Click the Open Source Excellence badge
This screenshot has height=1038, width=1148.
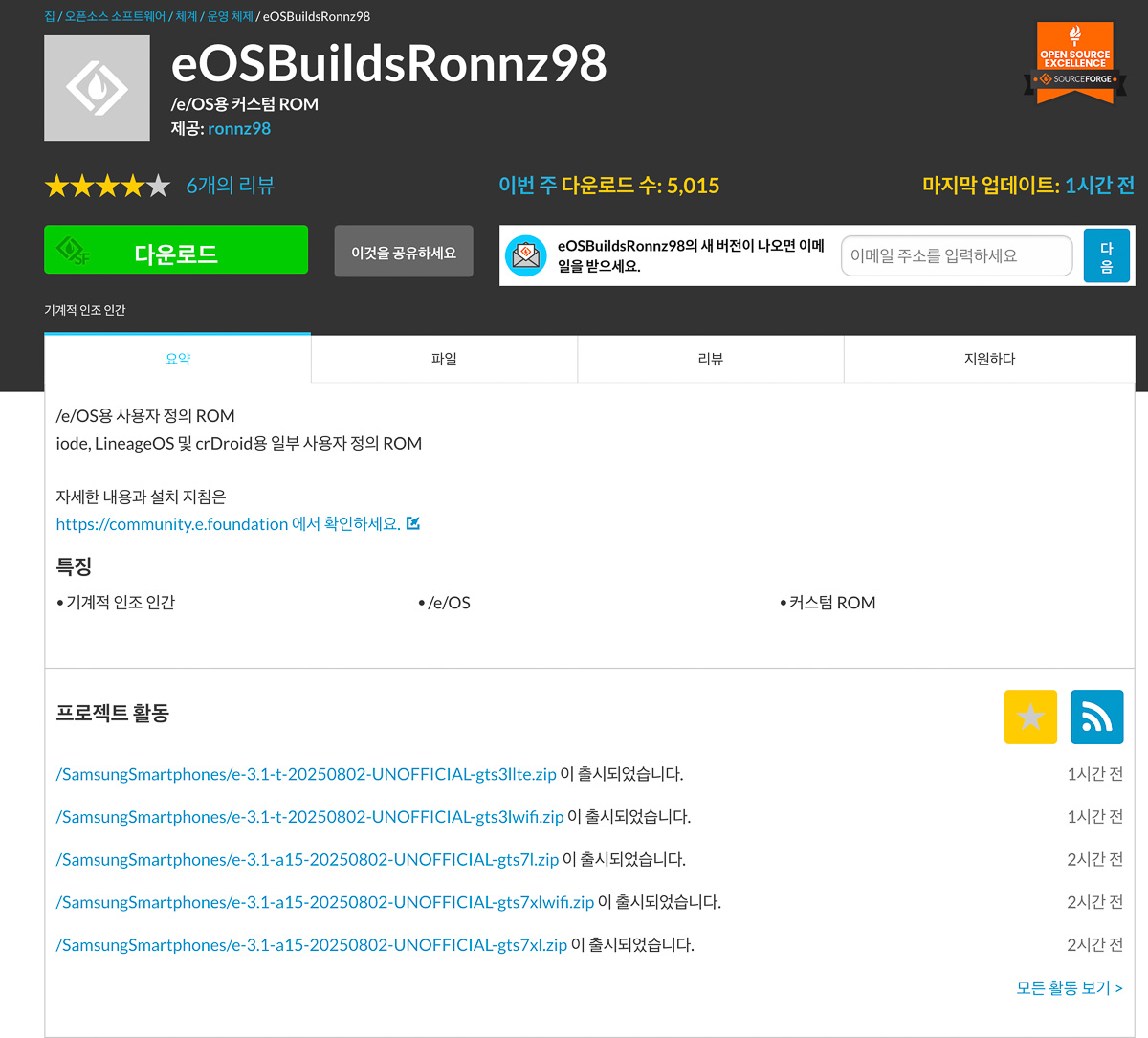point(1075,61)
